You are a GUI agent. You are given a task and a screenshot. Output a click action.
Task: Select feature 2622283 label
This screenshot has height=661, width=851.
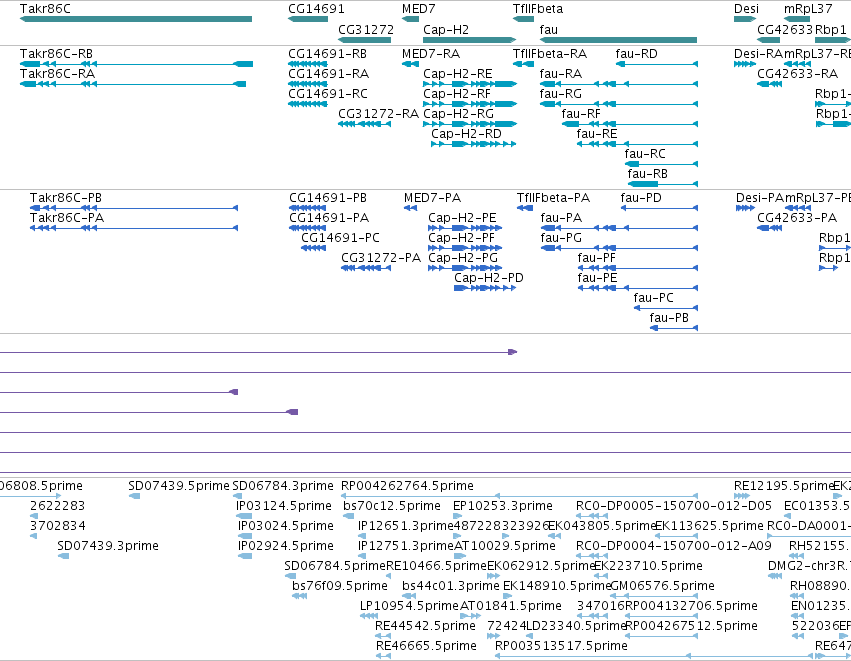[x=58, y=506]
